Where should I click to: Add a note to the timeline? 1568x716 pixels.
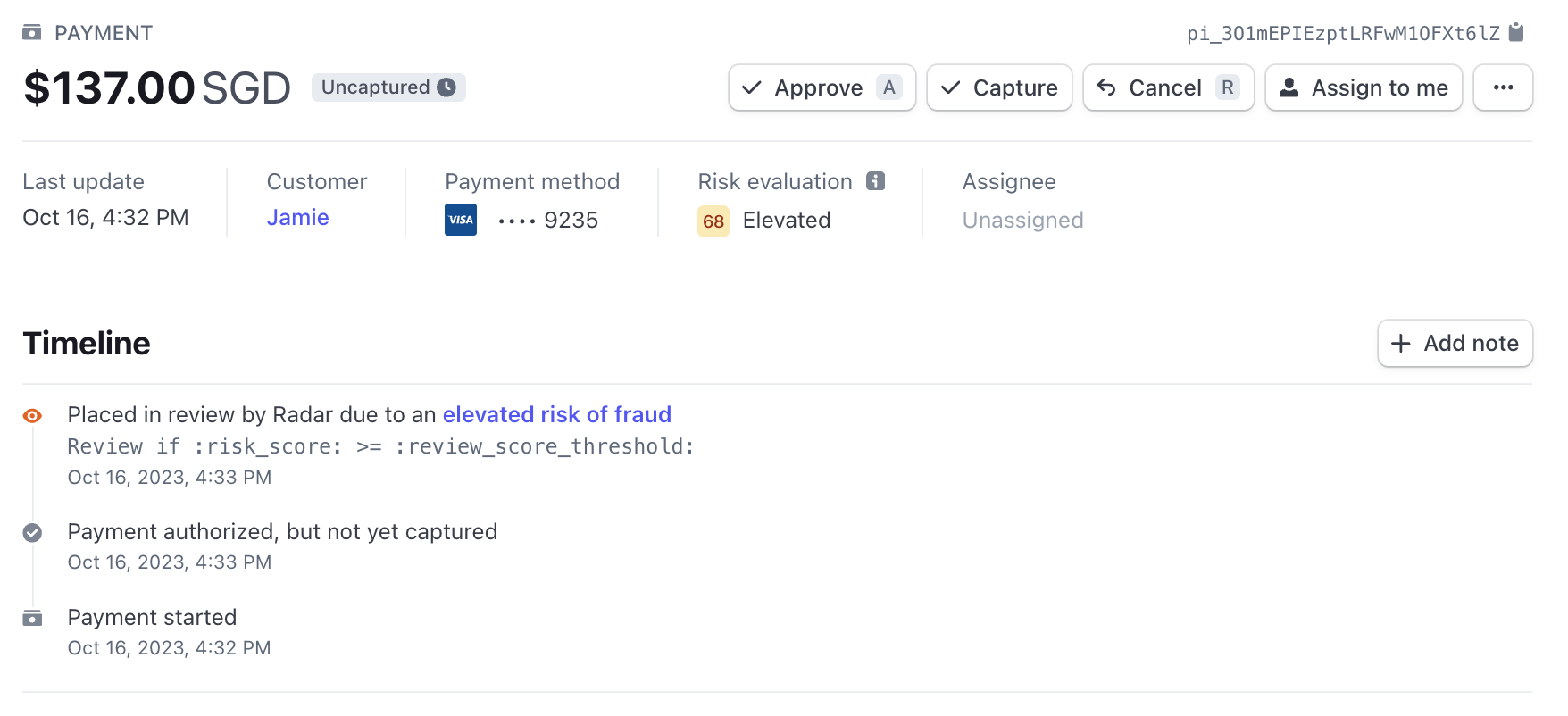1455,344
